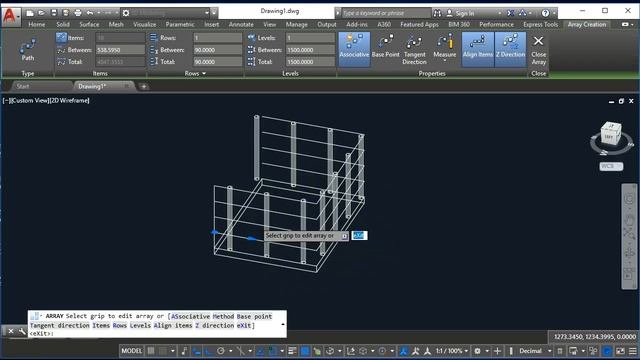
Task: Click the command line customize wrench icon
Action: coord(22,331)
